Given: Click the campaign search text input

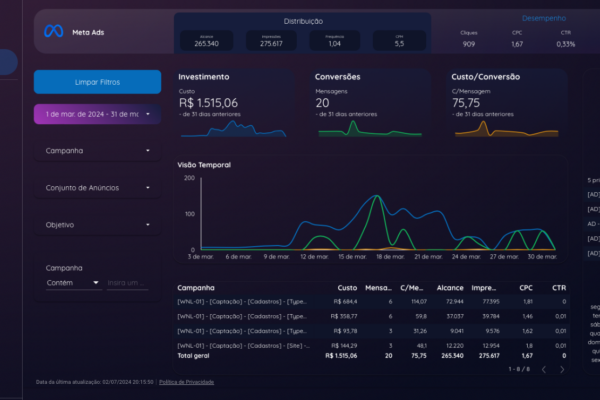Looking at the screenshot, I should [x=128, y=283].
